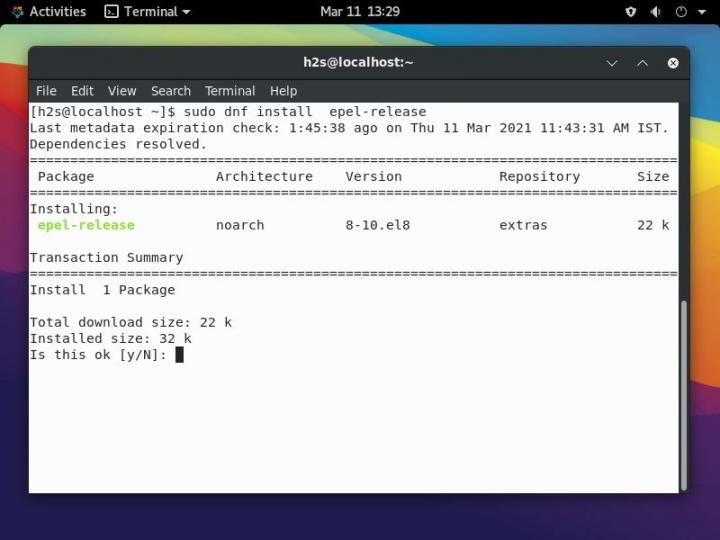Open the Search menu

click(x=171, y=91)
